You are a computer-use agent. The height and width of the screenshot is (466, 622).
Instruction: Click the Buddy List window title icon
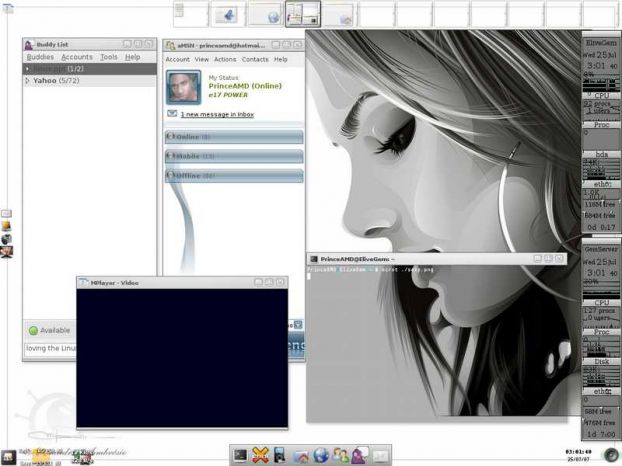pyautogui.click(x=29, y=45)
